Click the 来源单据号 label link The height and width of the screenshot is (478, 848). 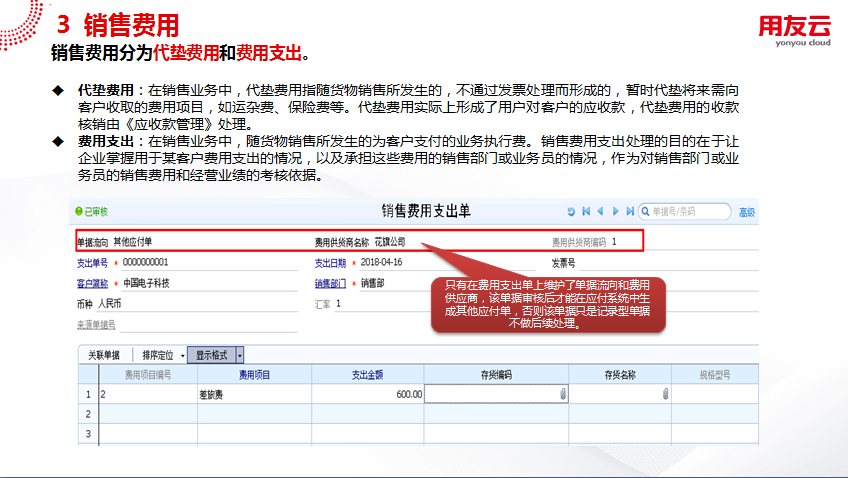tap(96, 324)
